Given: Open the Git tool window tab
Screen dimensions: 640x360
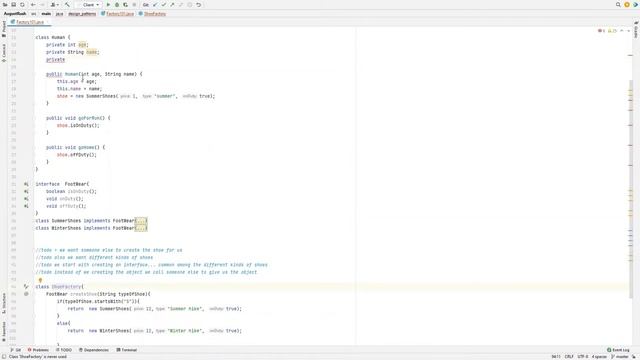Looking at the screenshot, I should (x=16, y=350).
